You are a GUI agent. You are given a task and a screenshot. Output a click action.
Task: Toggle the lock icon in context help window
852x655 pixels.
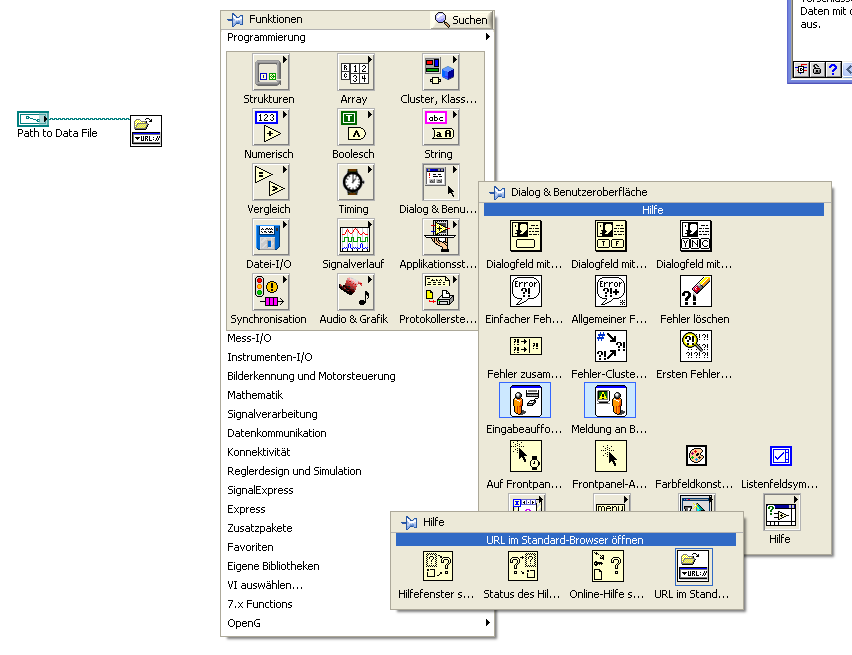pos(817,69)
